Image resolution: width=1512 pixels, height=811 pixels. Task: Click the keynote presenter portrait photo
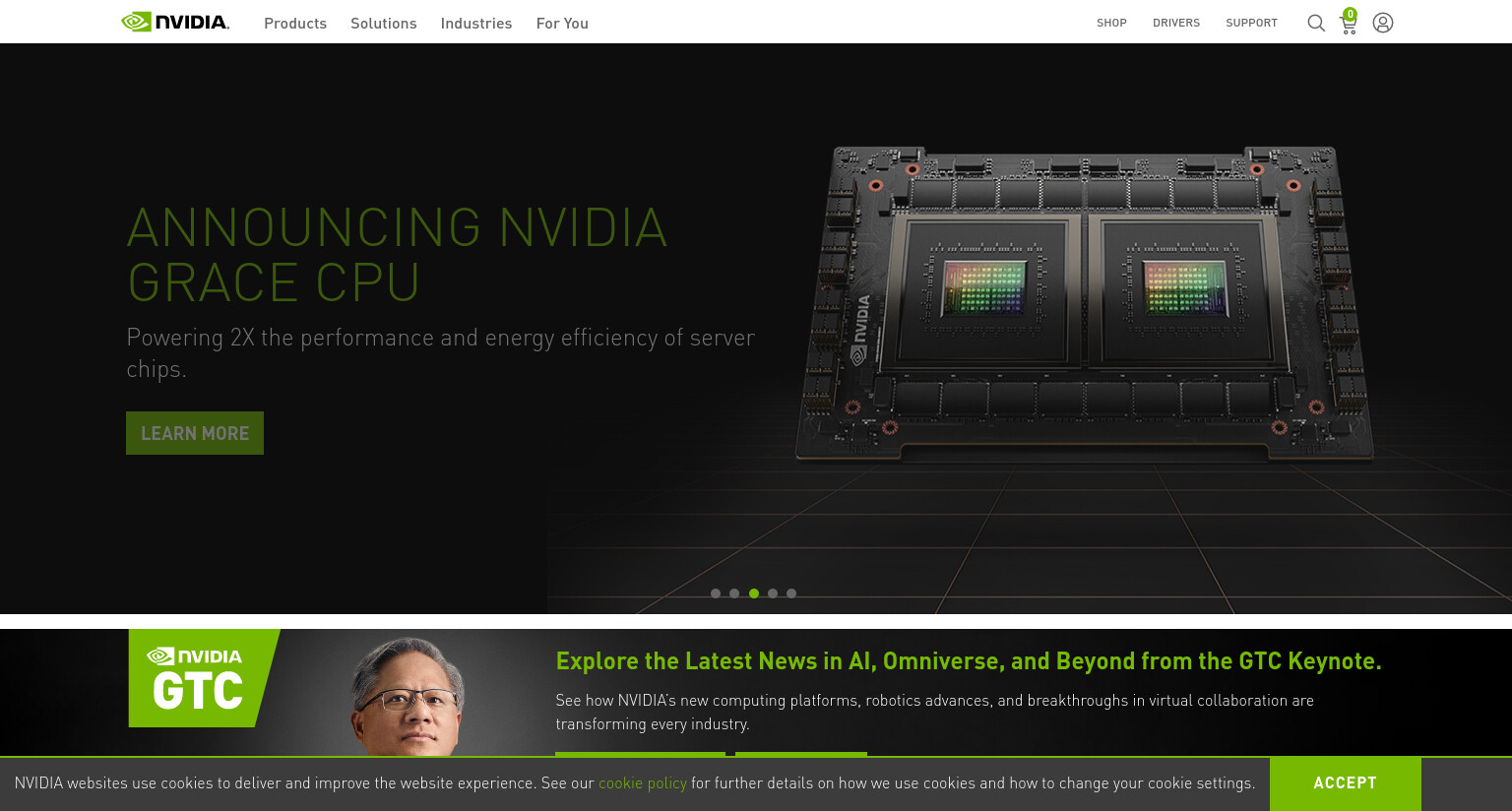click(x=407, y=697)
